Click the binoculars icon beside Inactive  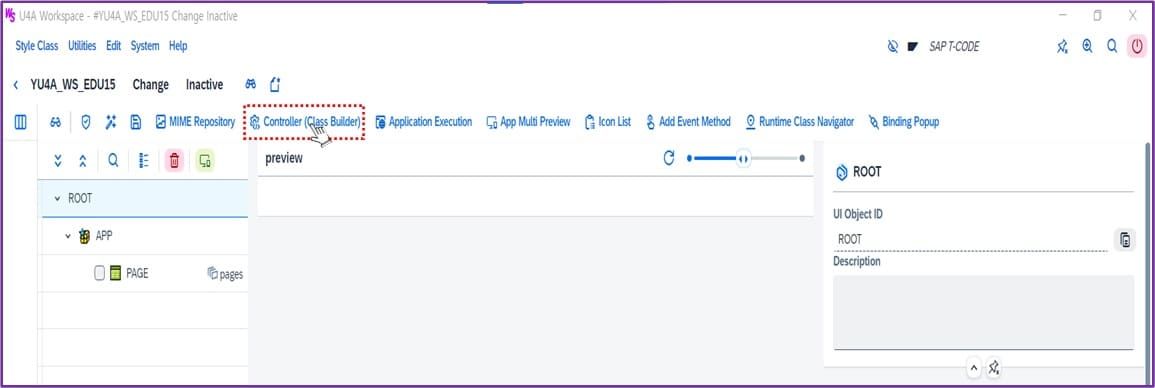[251, 84]
